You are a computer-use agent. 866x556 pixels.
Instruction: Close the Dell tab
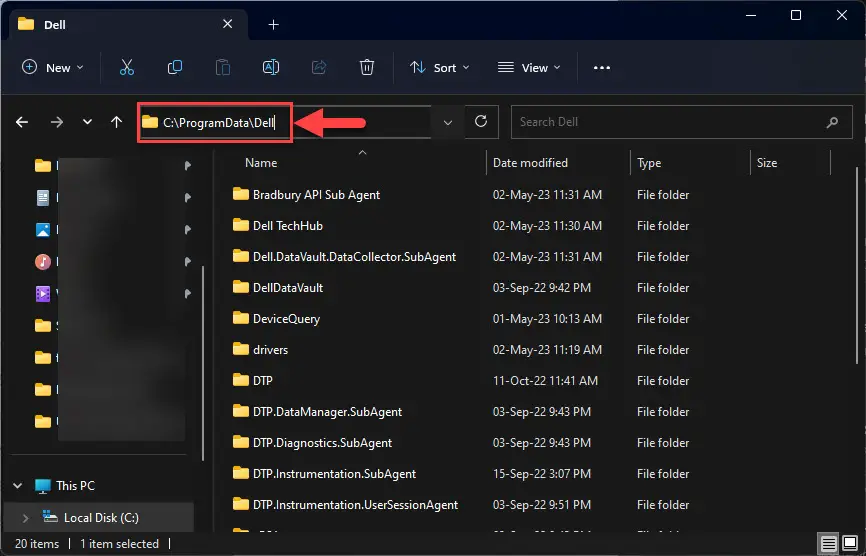tap(228, 24)
